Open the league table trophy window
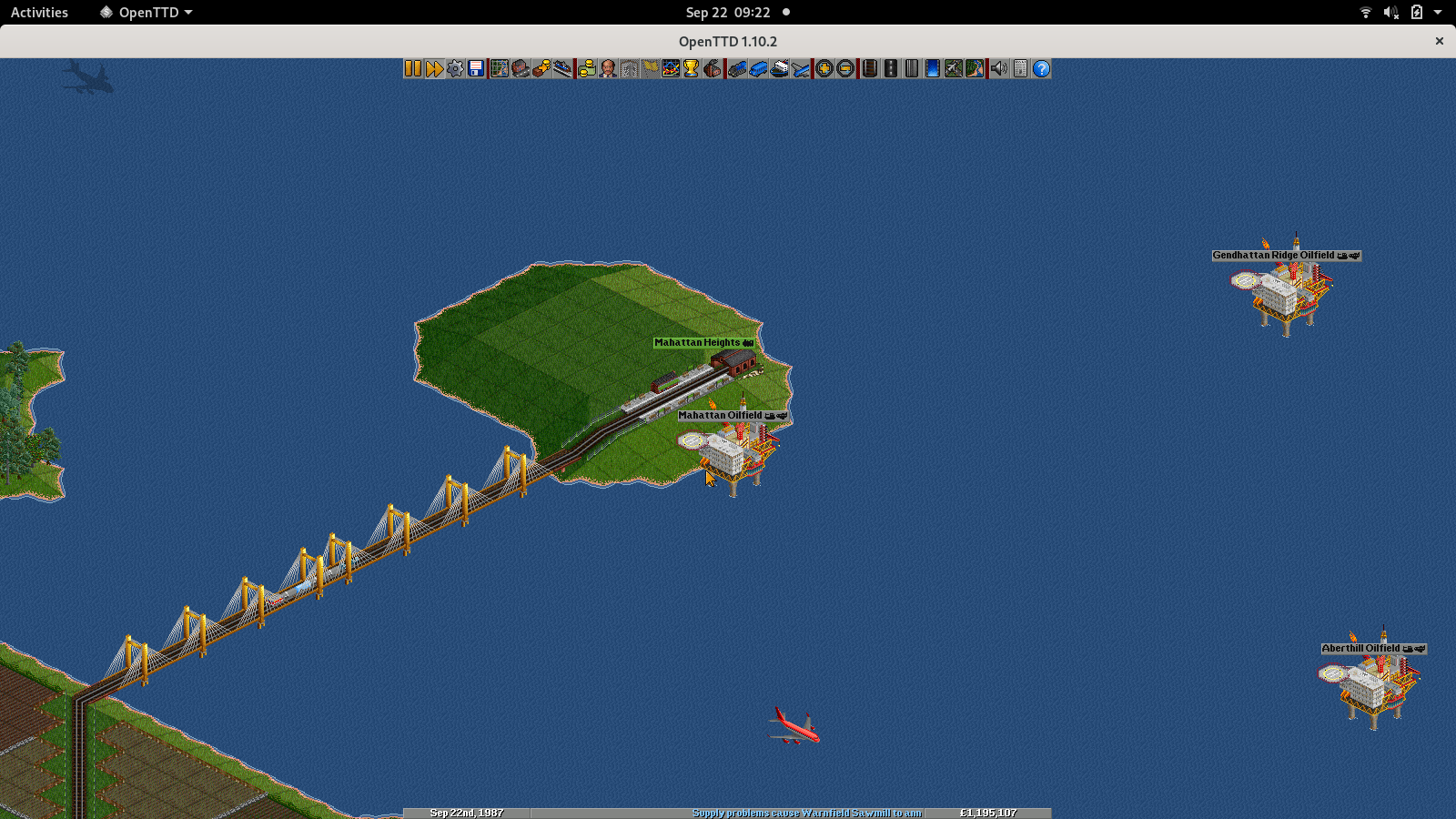The width and height of the screenshot is (1456, 819). click(x=691, y=69)
